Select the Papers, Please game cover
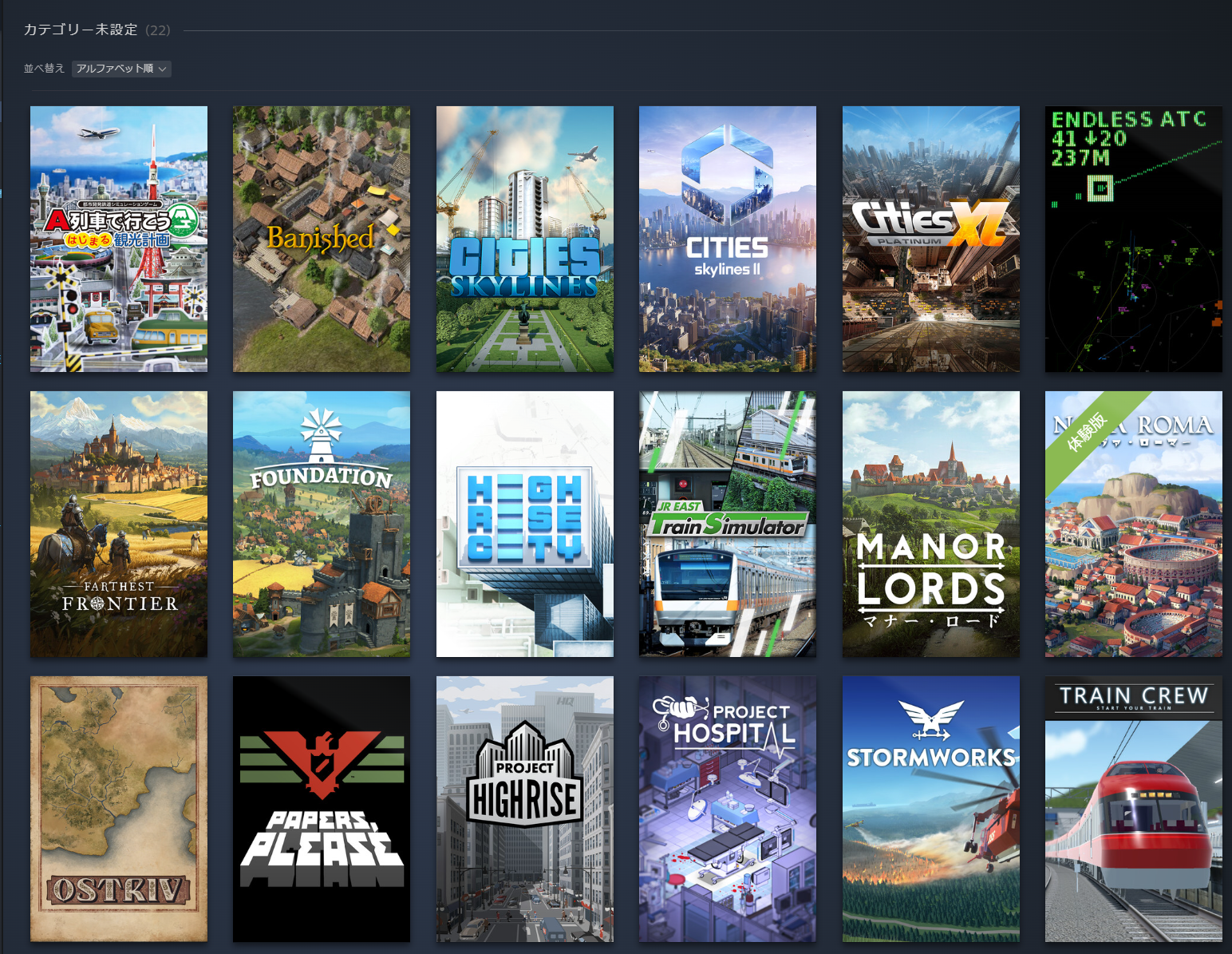 coord(322,809)
